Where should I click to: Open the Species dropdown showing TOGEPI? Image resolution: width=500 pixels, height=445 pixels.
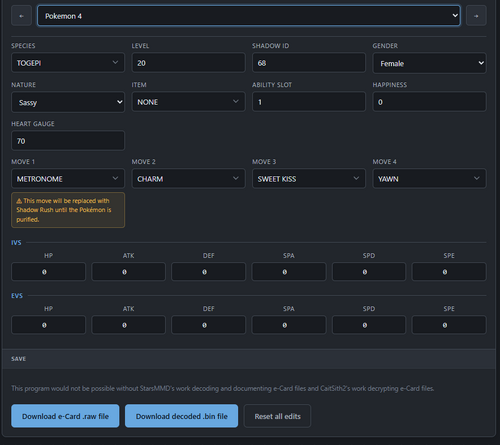(x=68, y=63)
